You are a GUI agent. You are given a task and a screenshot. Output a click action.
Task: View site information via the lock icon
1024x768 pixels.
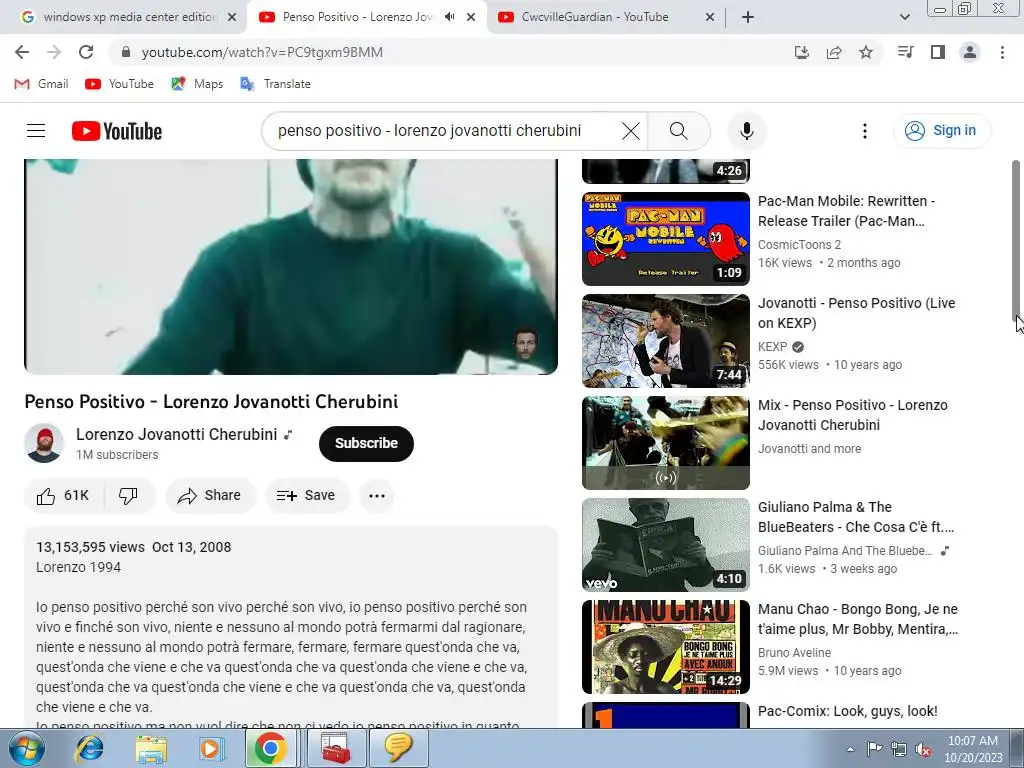(x=126, y=52)
